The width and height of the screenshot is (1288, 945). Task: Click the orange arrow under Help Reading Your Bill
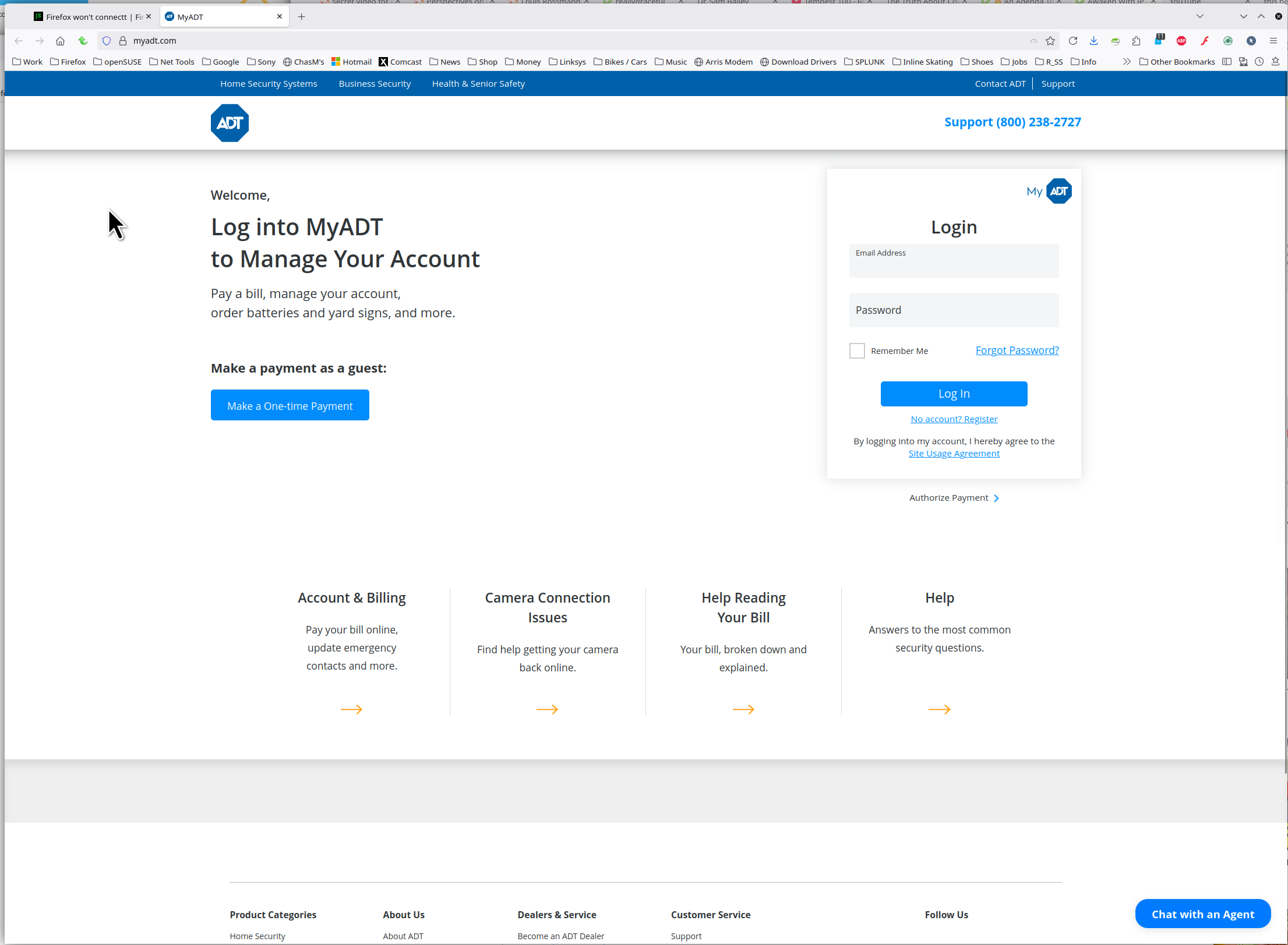pyautogui.click(x=743, y=709)
